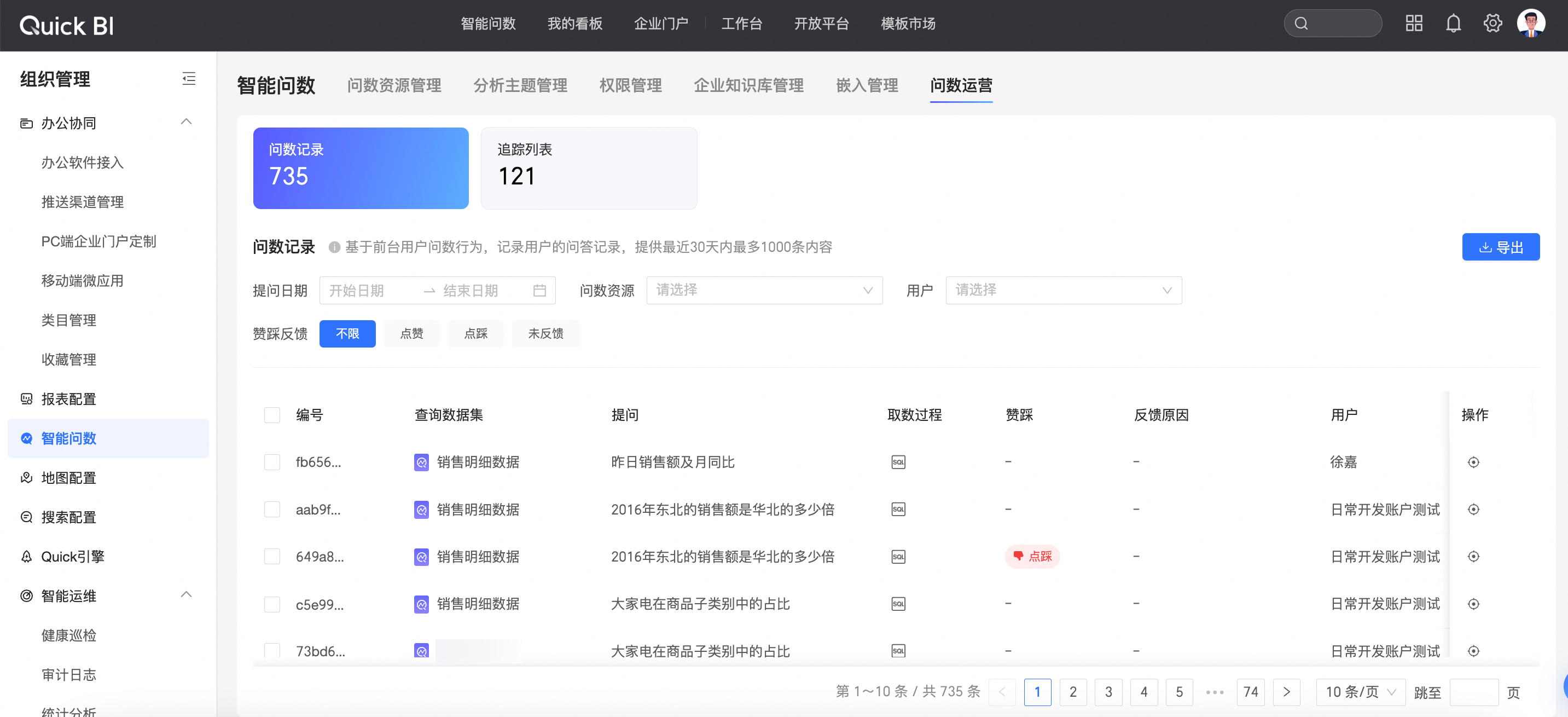
Task: Go to next page arrow
Action: (1286, 692)
